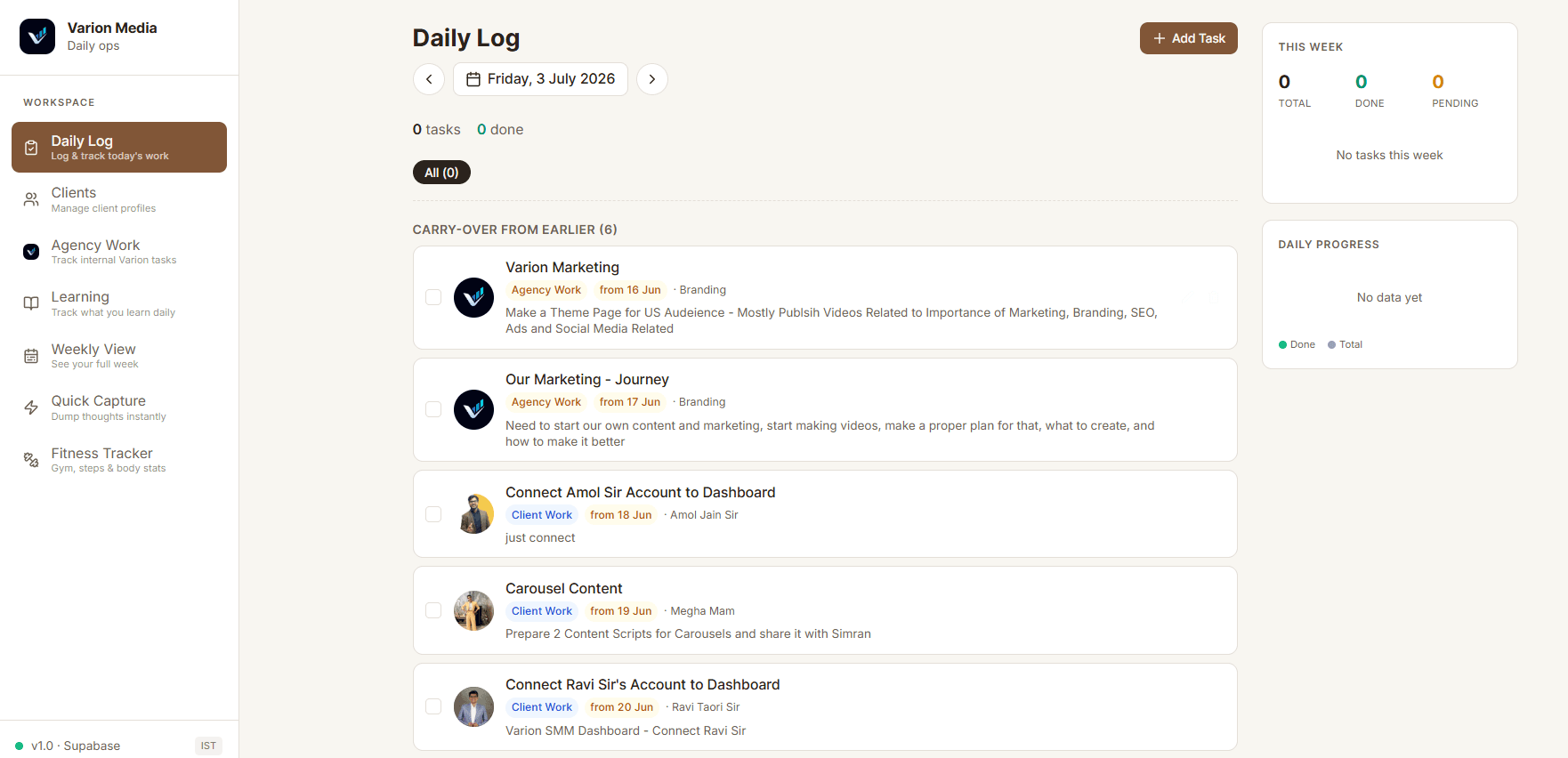The width and height of the screenshot is (1568, 758).
Task: Select the All (0) filter pill
Action: 441,173
